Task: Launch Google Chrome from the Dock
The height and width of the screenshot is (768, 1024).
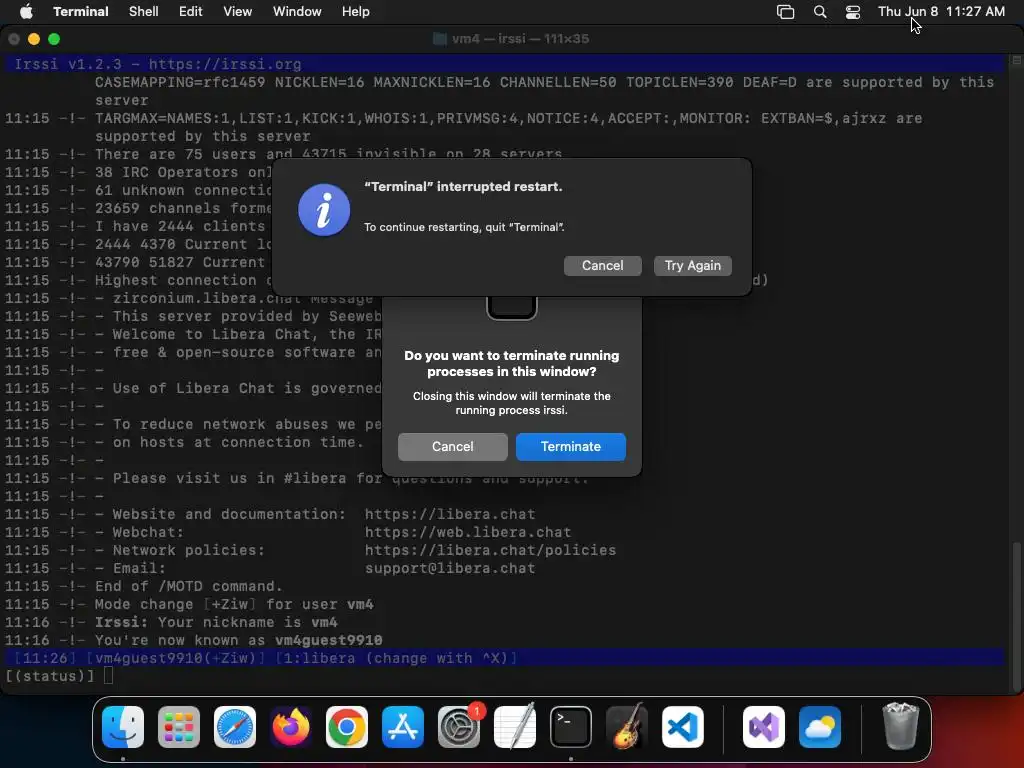Action: pos(347,727)
